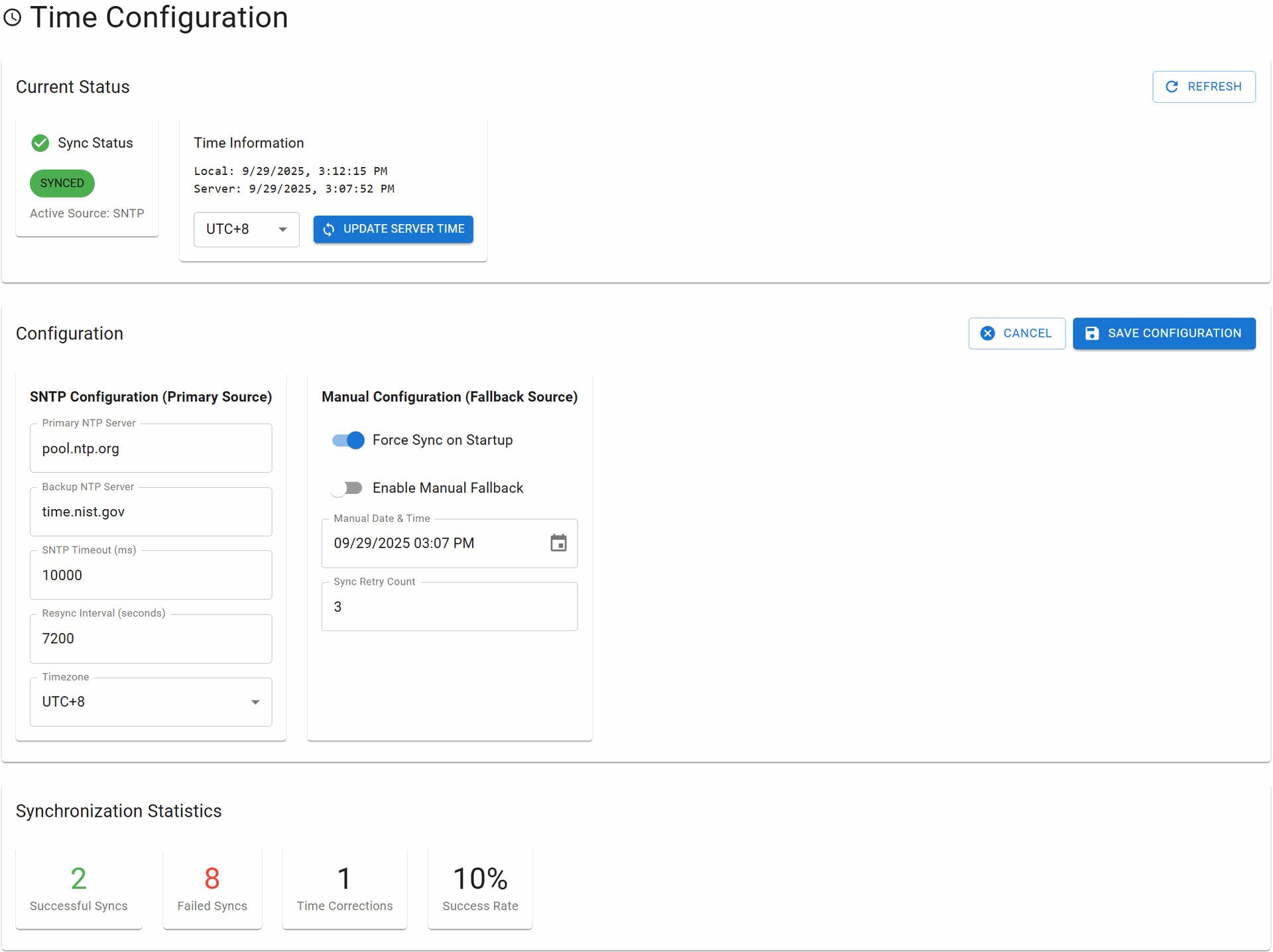The height and width of the screenshot is (952, 1273).
Task: Click into the Backup NTP Server field
Action: point(151,512)
